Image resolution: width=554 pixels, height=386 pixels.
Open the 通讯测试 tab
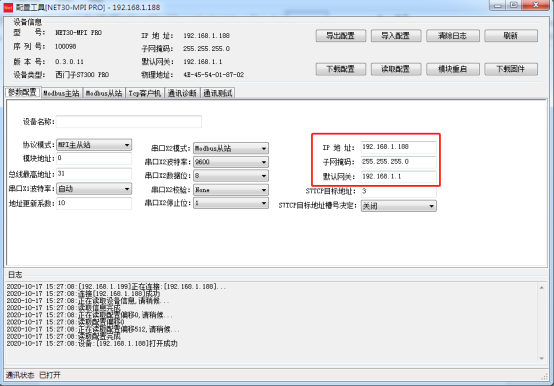click(218, 93)
